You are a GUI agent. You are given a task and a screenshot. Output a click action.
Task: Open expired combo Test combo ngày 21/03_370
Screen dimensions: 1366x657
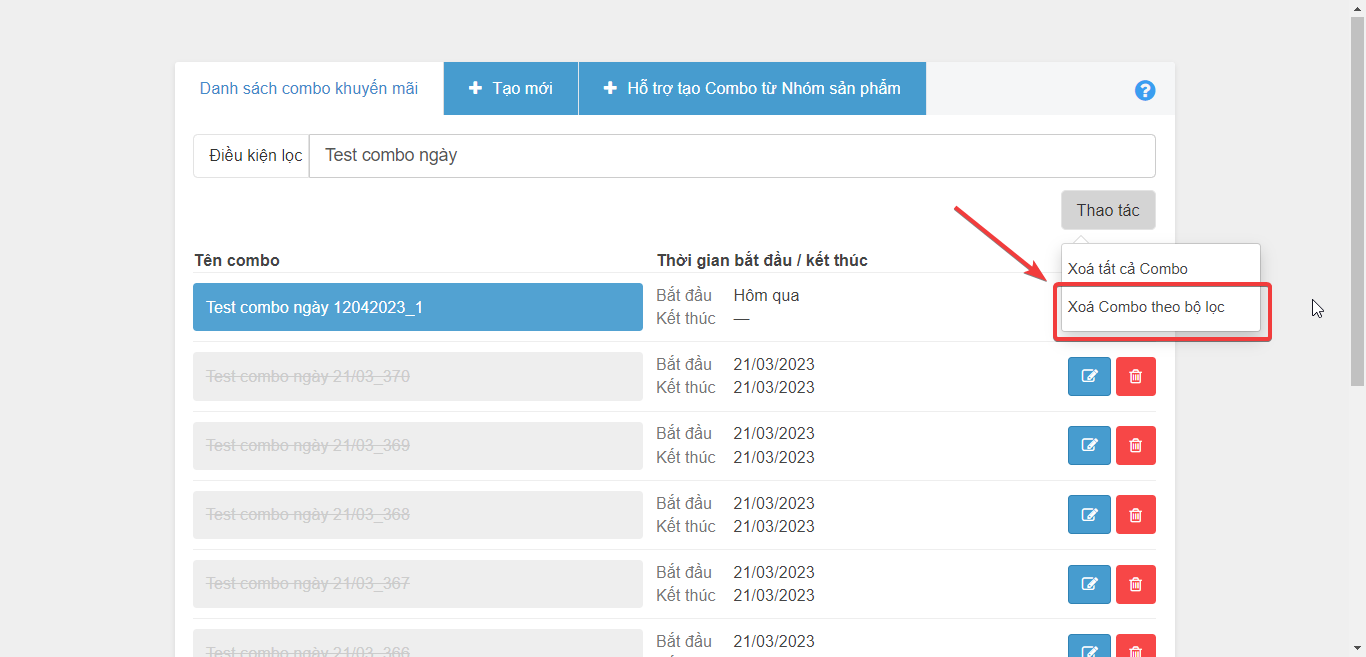pyautogui.click(x=417, y=377)
